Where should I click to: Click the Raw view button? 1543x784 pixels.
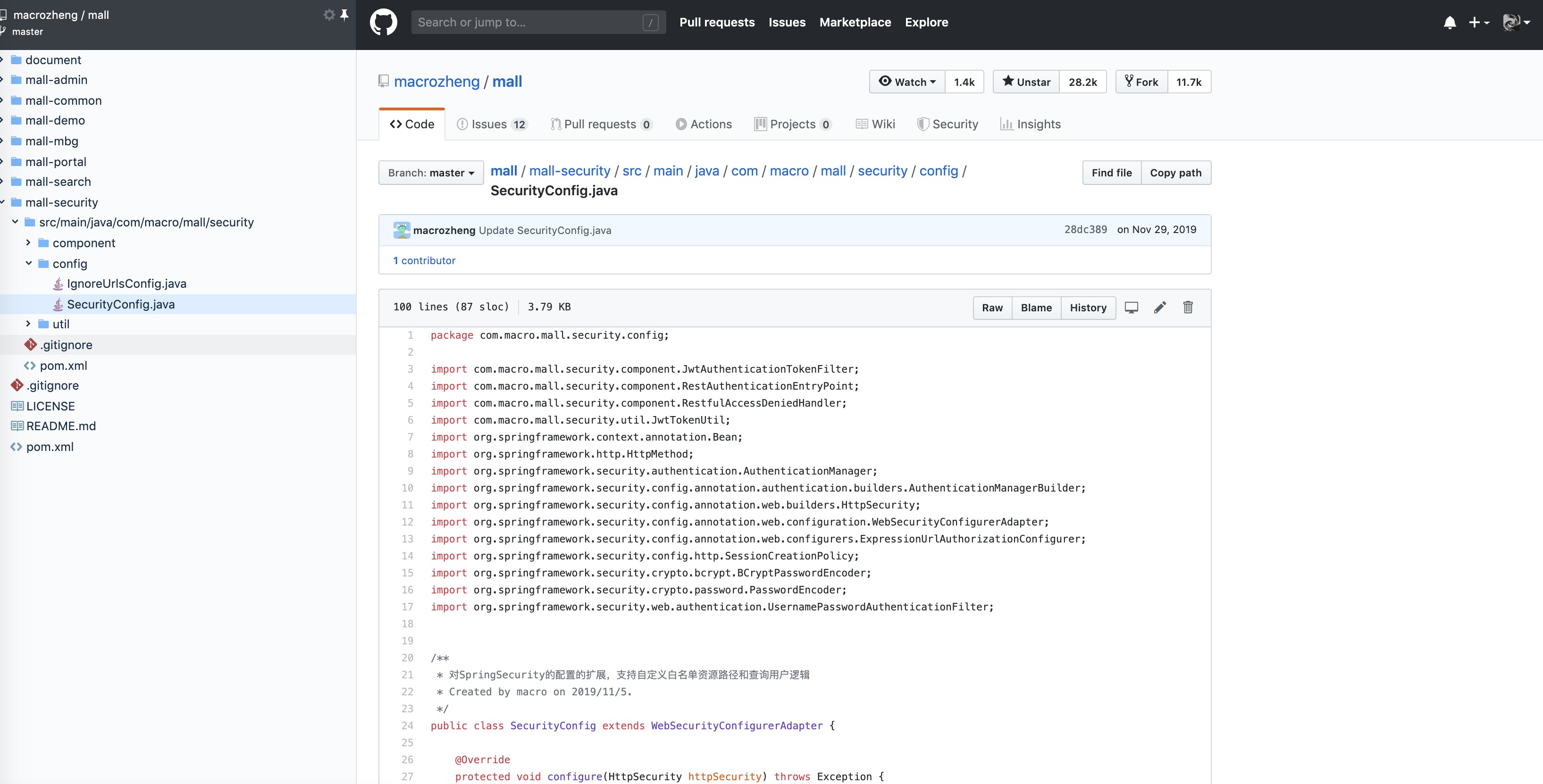991,307
